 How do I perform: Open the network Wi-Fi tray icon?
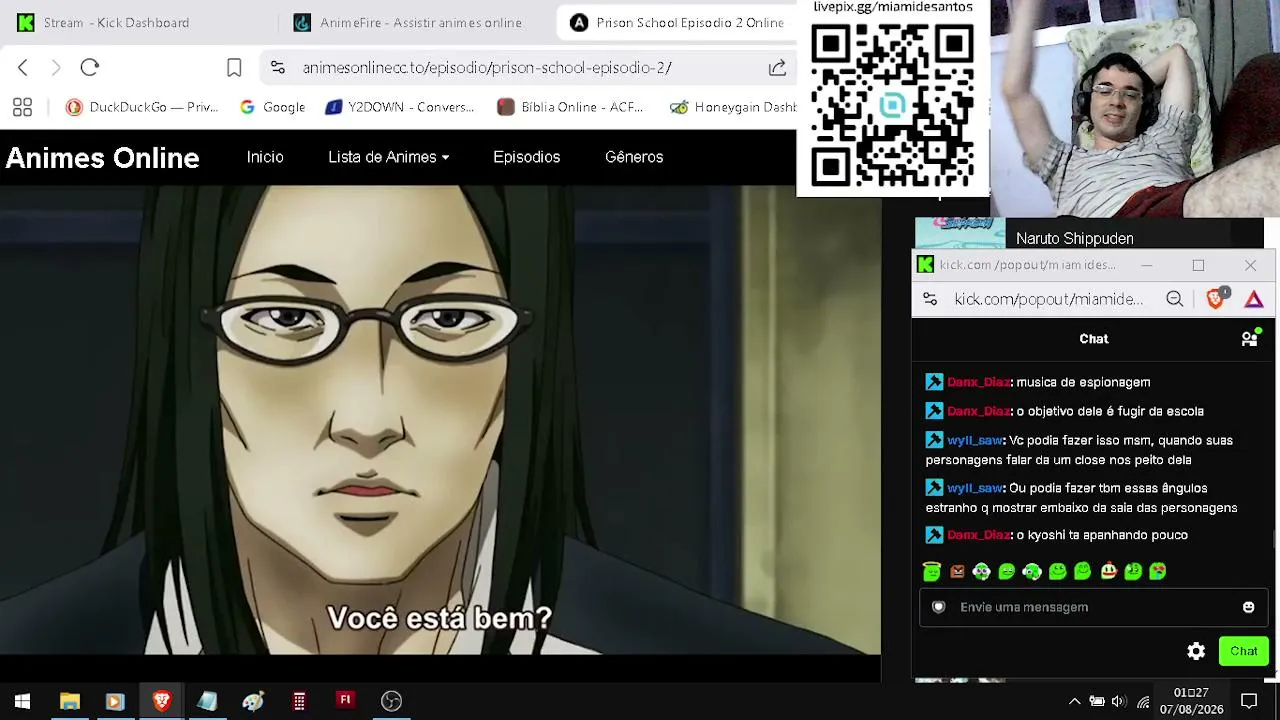pyautogui.click(x=1142, y=701)
